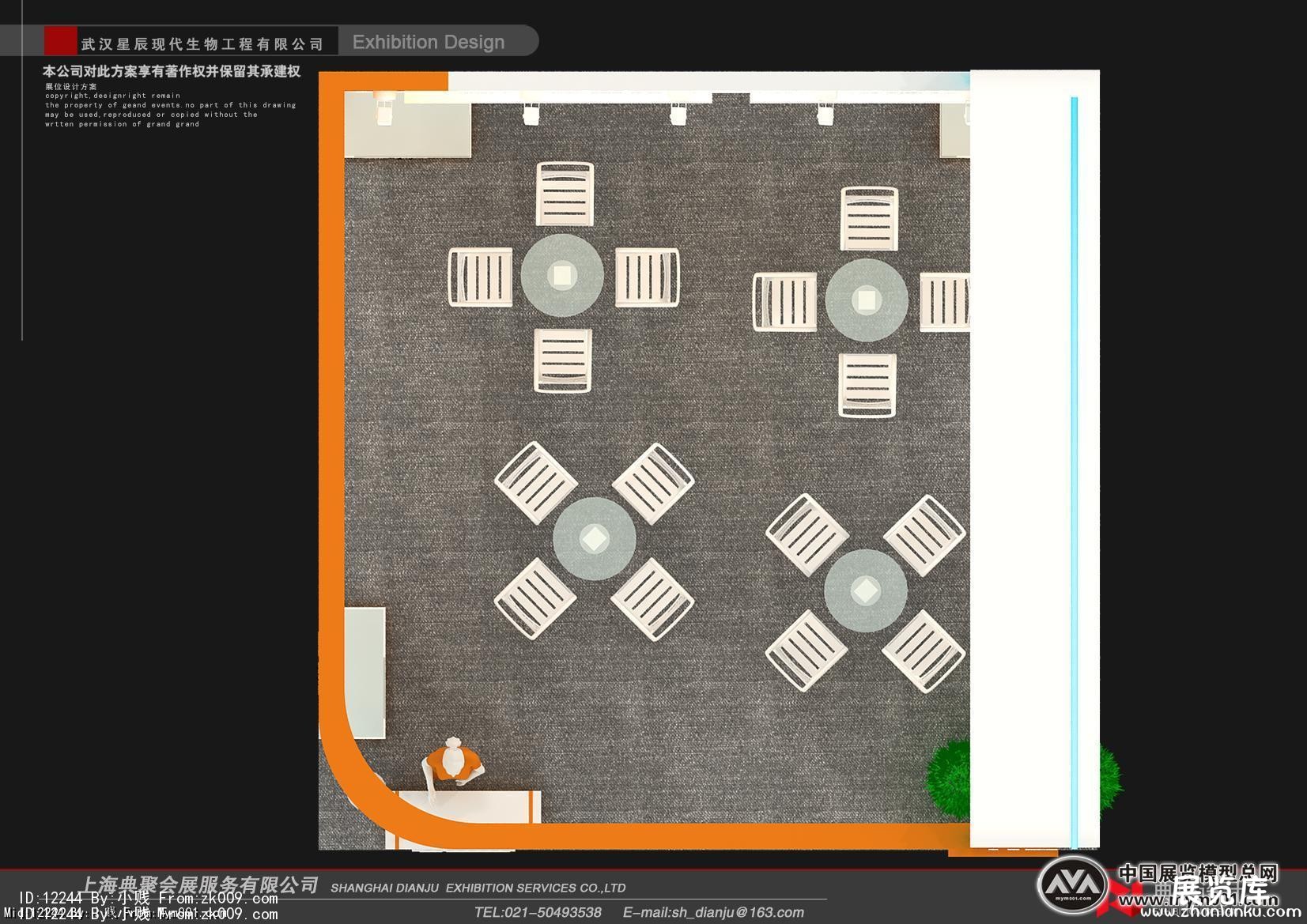Click the TEL:021-50493538 phone number
This screenshot has height=924, width=1307.
click(538, 912)
